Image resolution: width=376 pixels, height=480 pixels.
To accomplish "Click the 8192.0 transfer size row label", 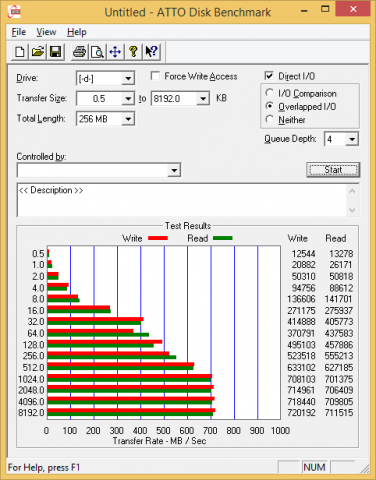I will (x=31, y=413).
